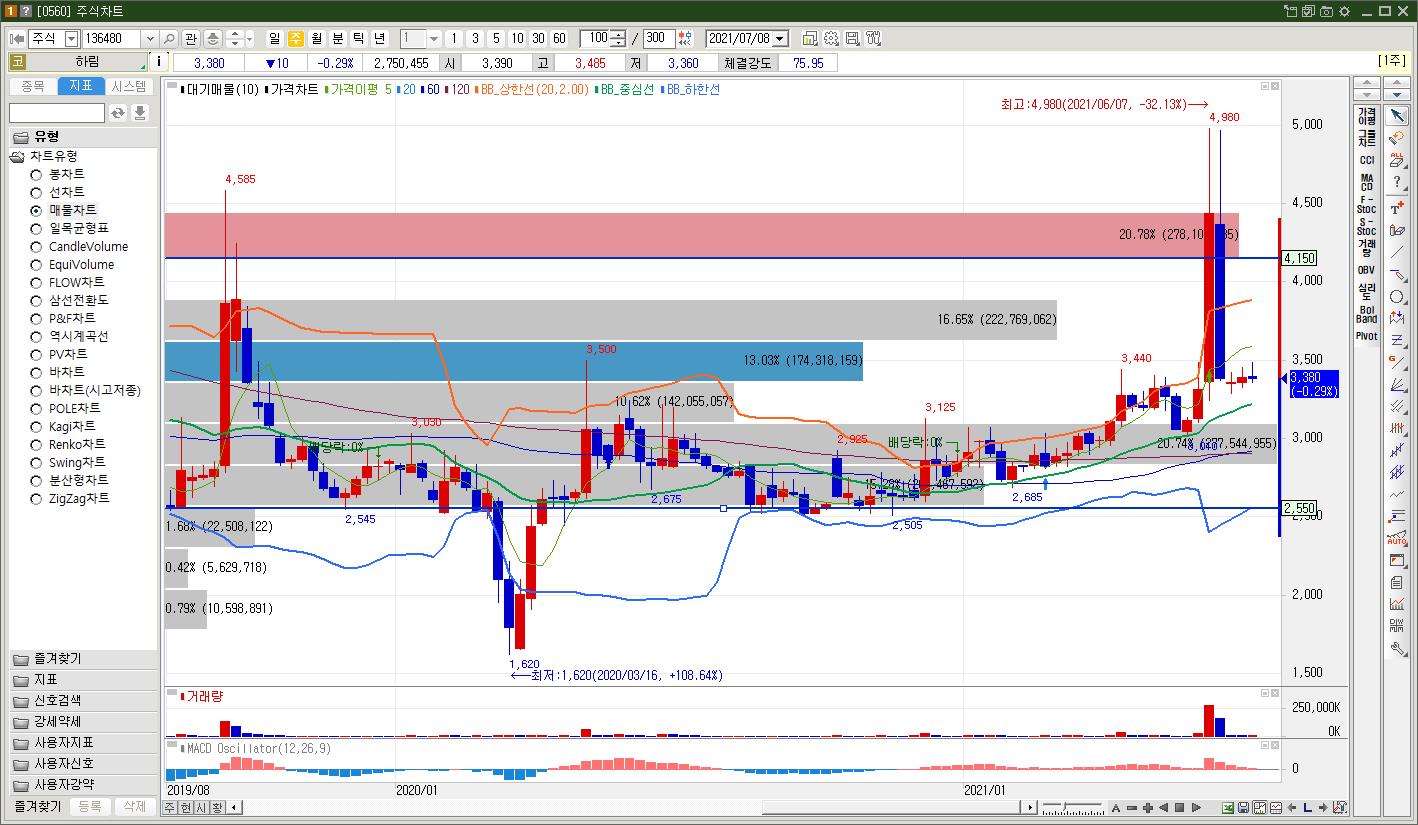The height and width of the screenshot is (825, 1418).
Task: Open the stock info 'i' button
Action: [159, 62]
